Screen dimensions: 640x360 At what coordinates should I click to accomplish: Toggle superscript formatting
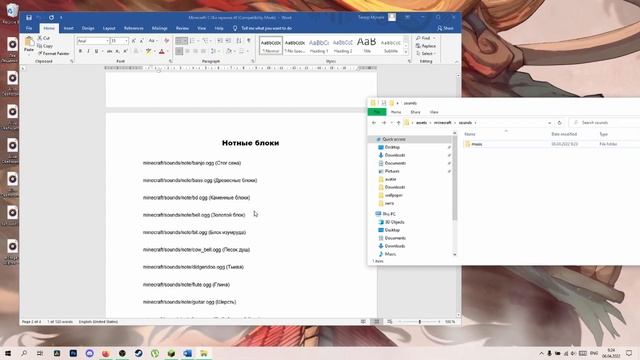tap(125, 51)
